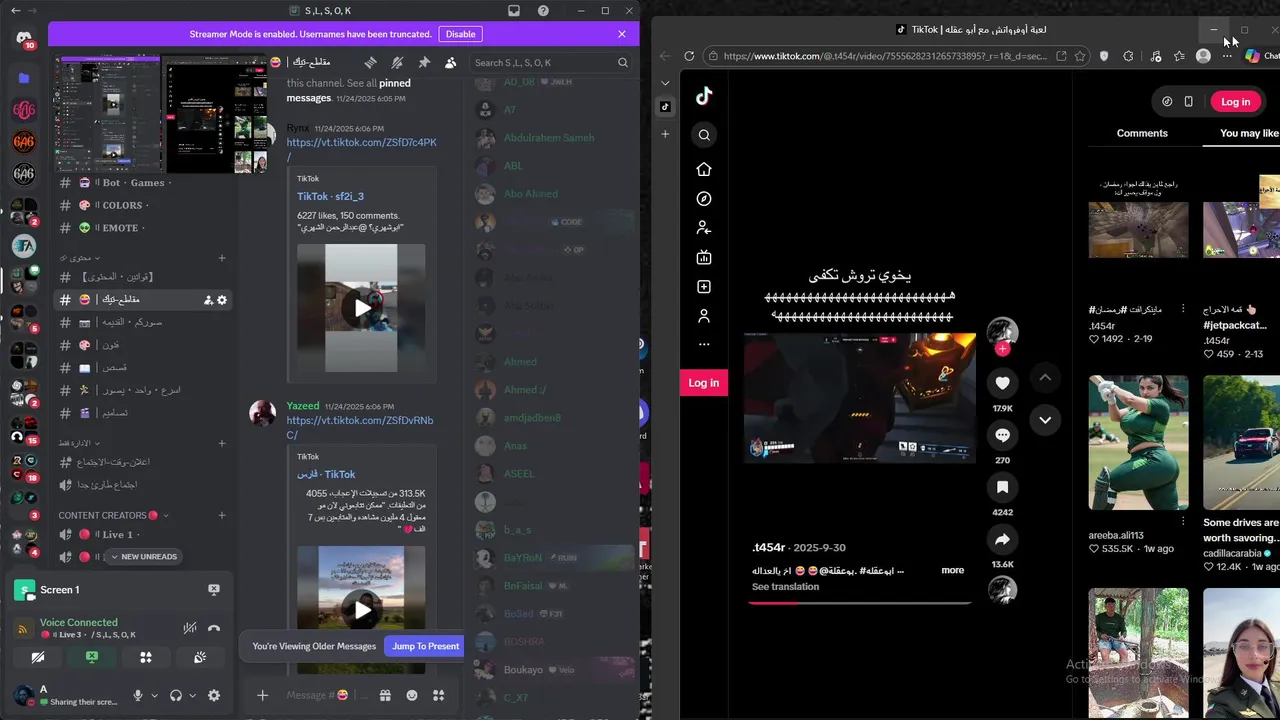Refresh the TikTok browser page

[x=689, y=56]
